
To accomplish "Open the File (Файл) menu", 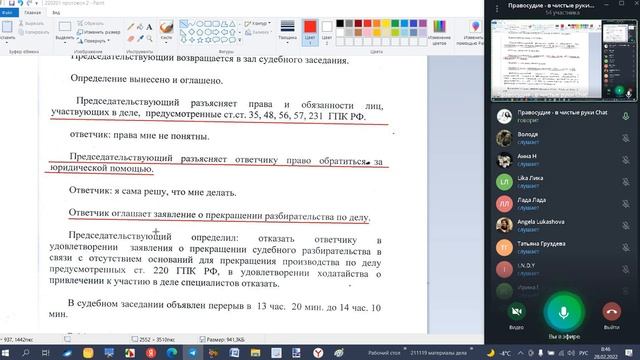I will pos(8,13).
